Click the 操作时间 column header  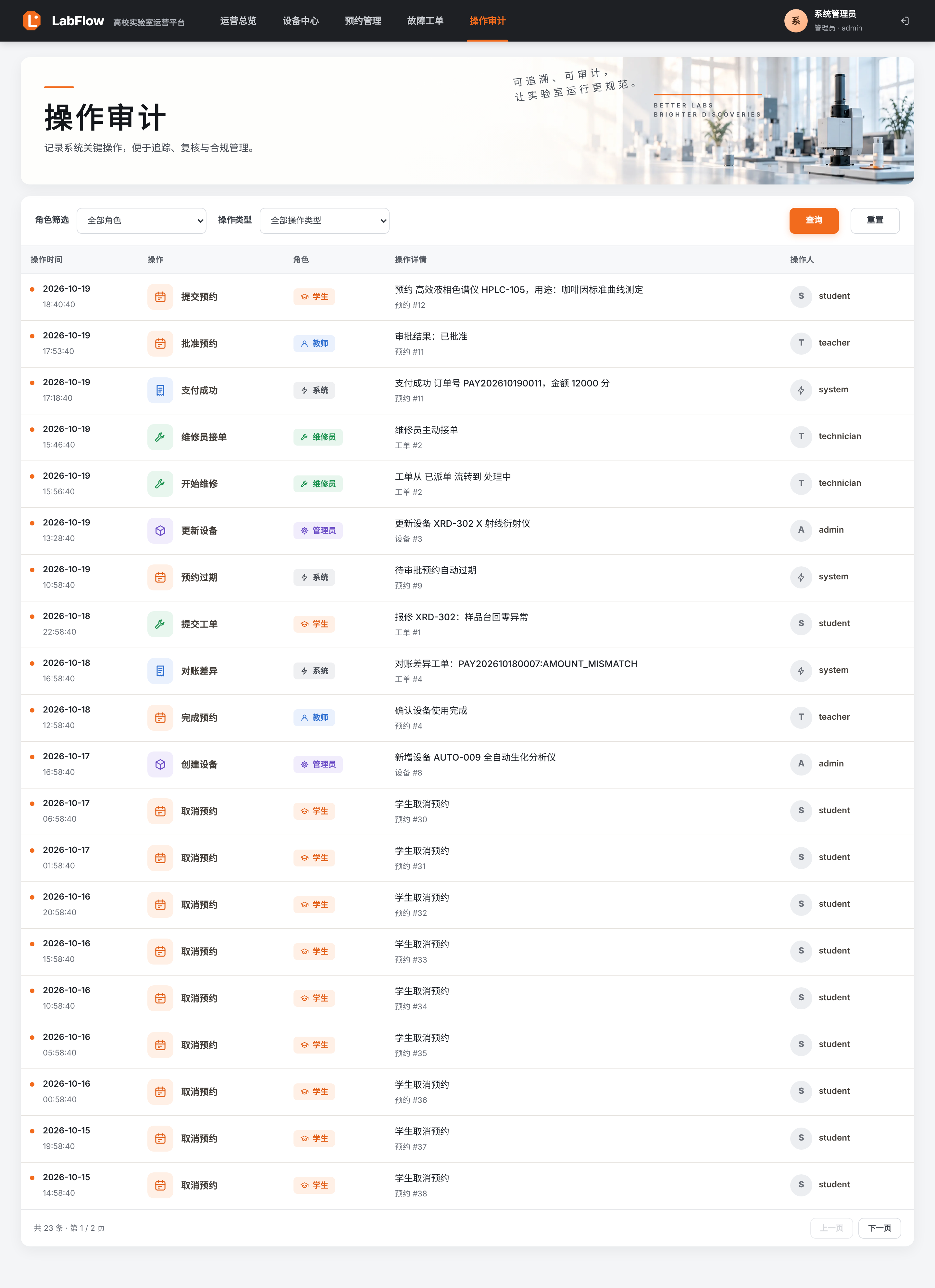[46, 259]
